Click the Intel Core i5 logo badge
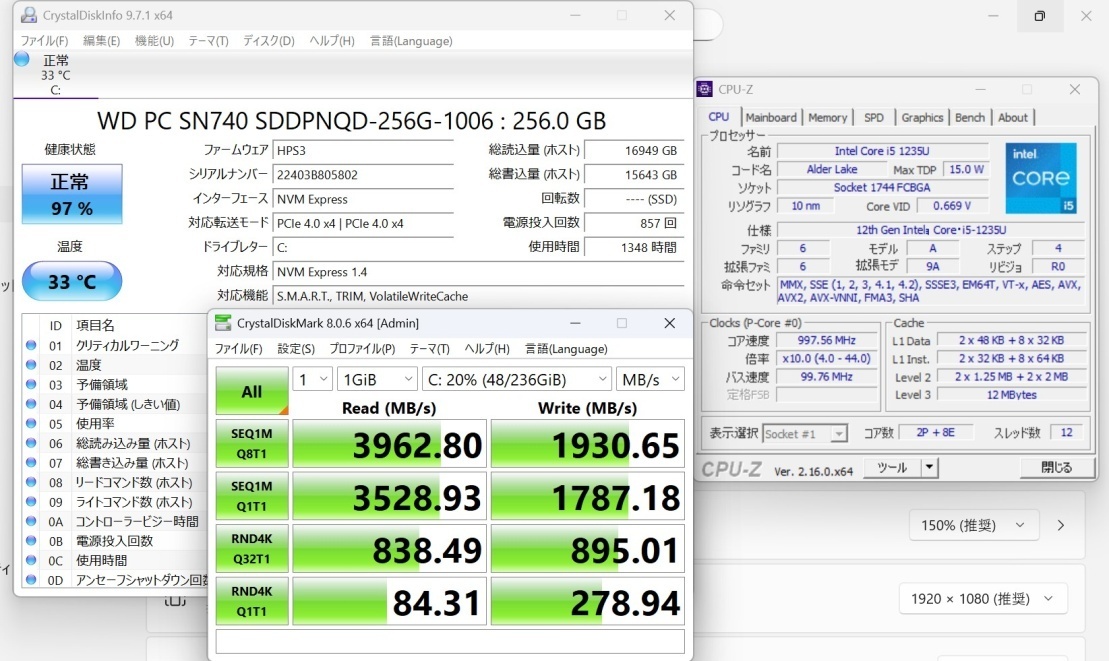The width and height of the screenshot is (1109, 661). click(x=1041, y=178)
